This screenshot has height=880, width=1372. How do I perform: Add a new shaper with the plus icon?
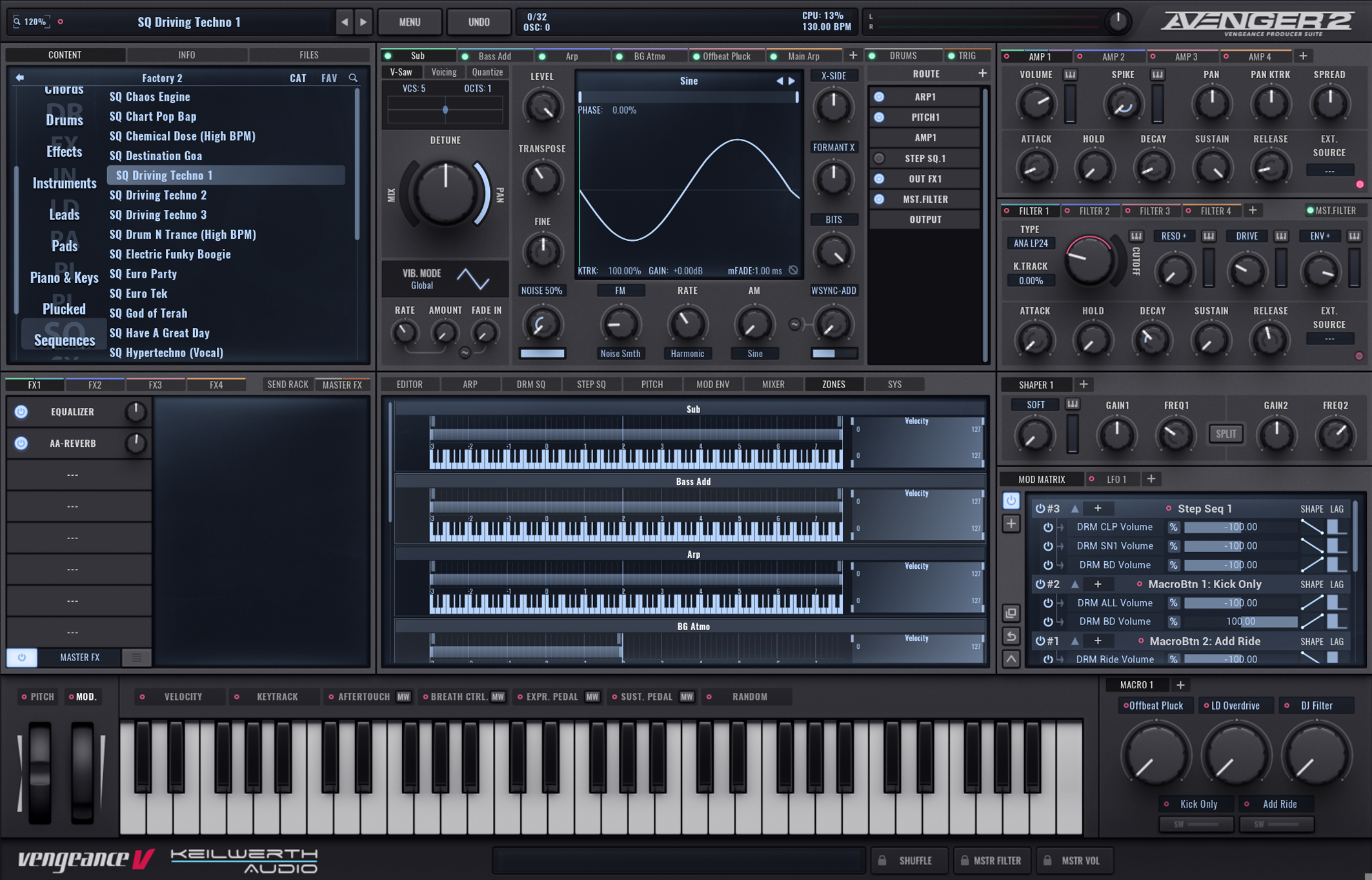click(1084, 384)
